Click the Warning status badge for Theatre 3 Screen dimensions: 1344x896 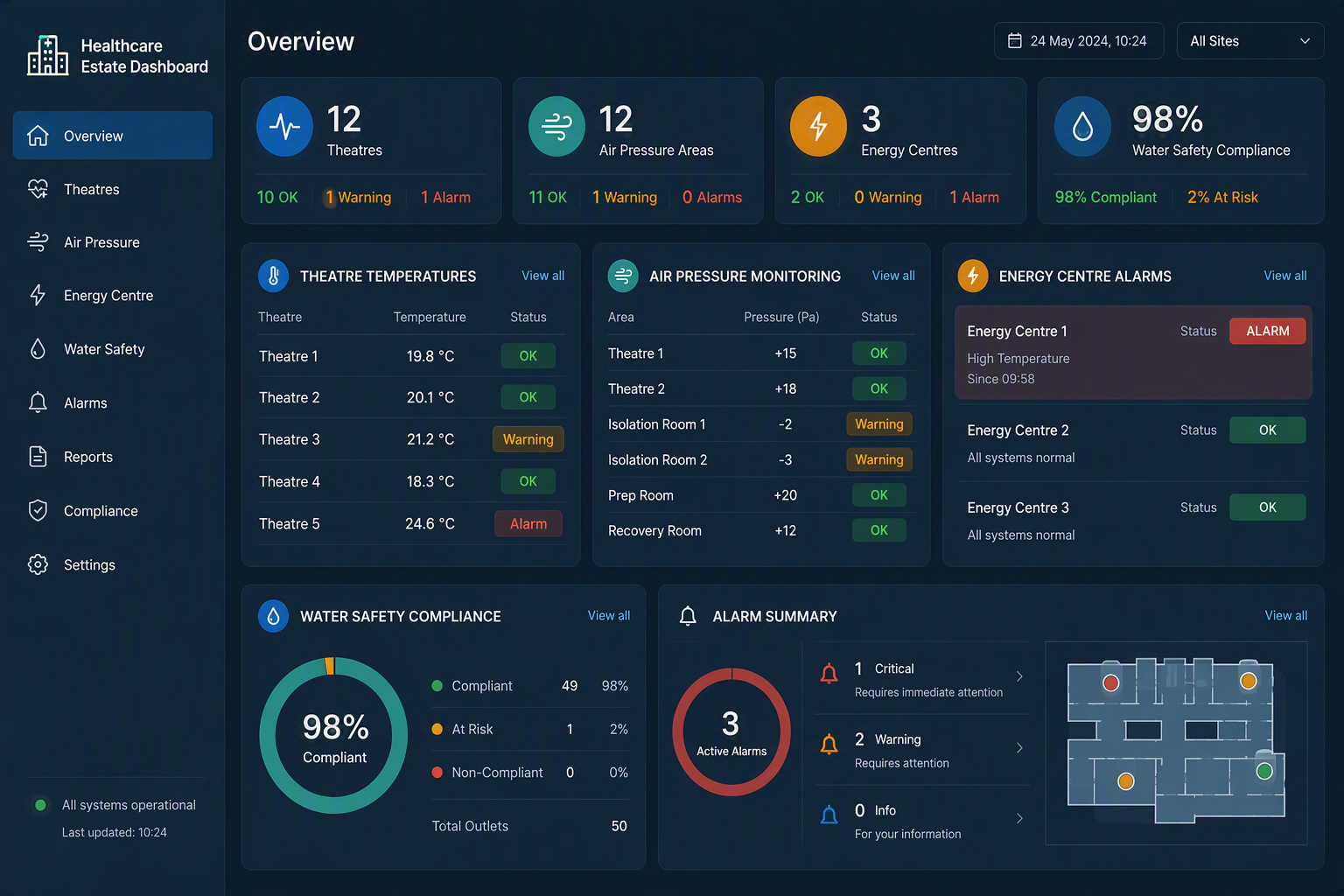528,439
